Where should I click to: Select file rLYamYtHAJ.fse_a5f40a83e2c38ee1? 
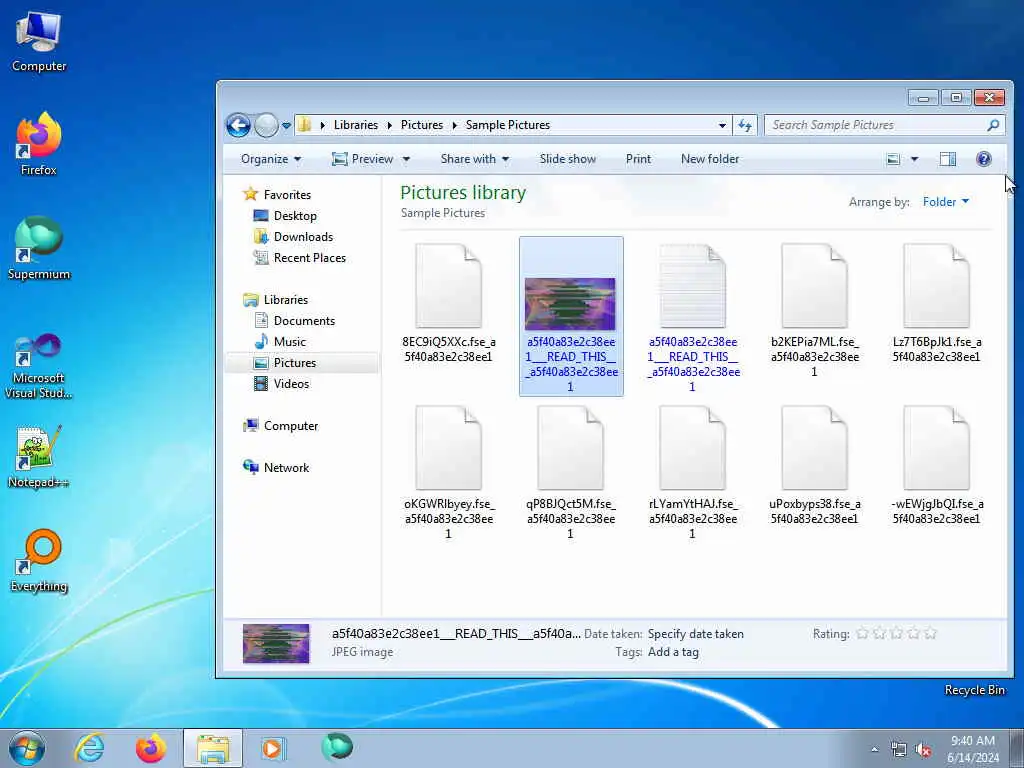[x=693, y=472]
